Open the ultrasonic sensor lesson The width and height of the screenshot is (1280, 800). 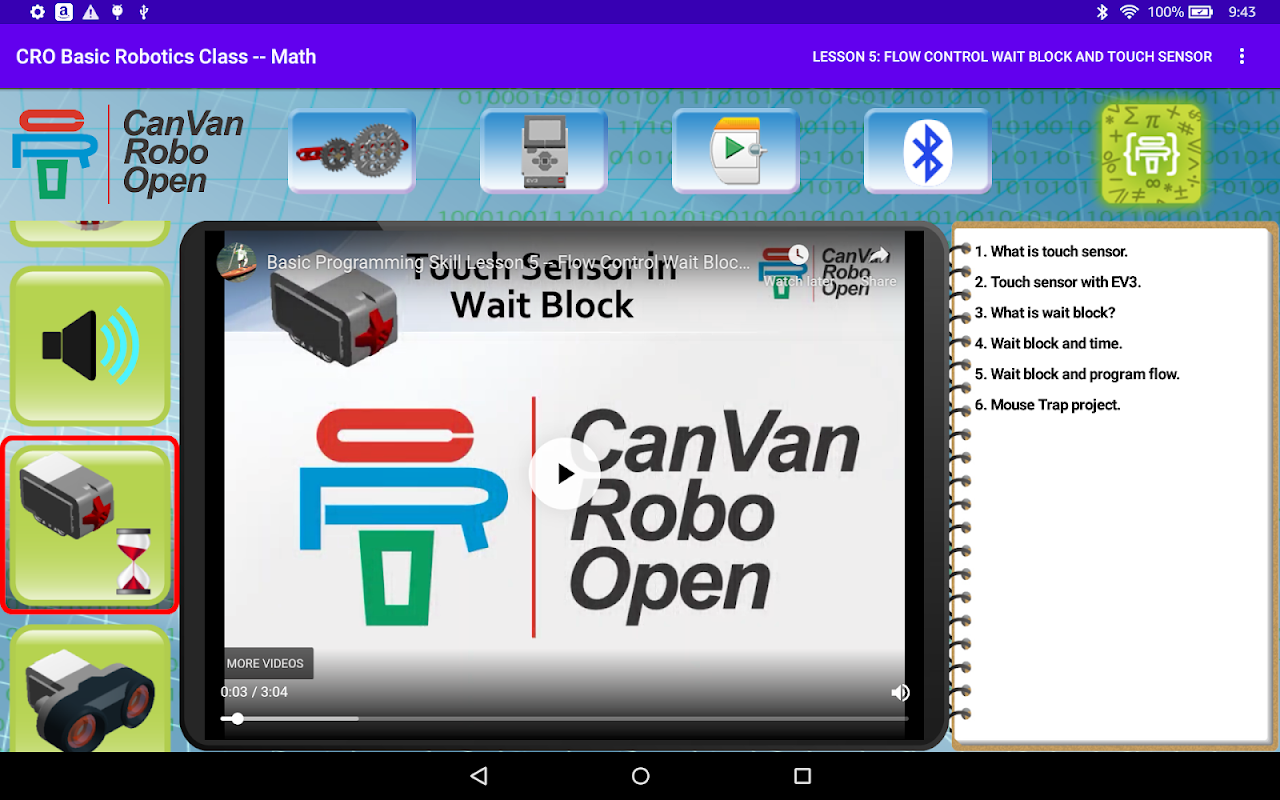[90, 690]
